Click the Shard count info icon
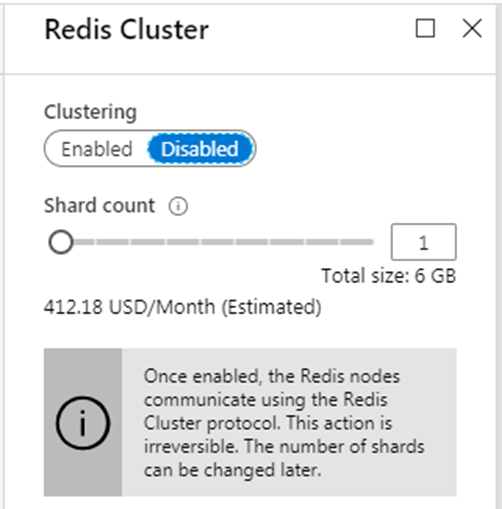502x509 pixels. click(178, 206)
